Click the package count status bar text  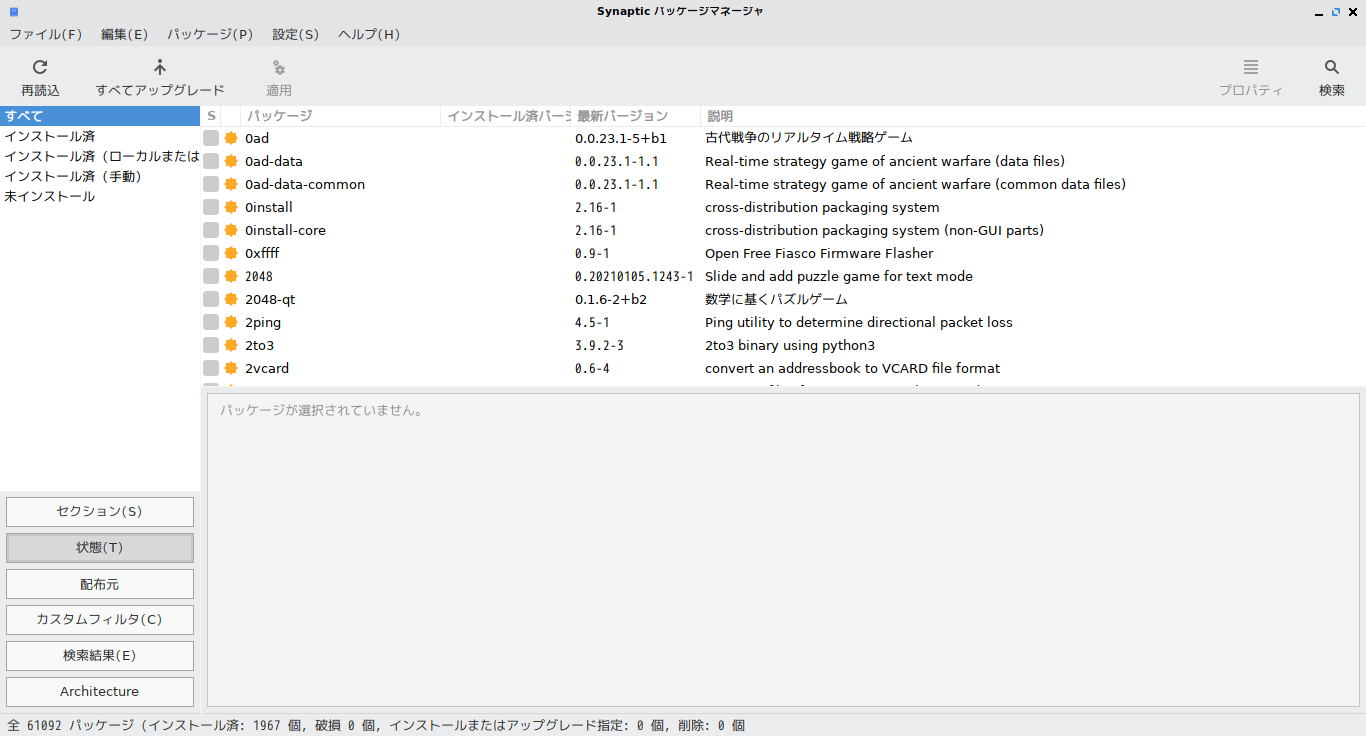pyautogui.click(x=376, y=726)
